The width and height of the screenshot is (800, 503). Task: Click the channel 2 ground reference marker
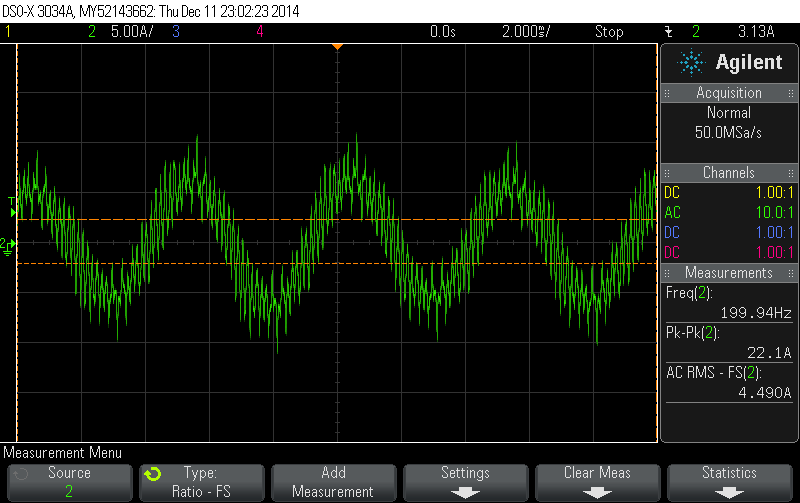pyautogui.click(x=6, y=244)
